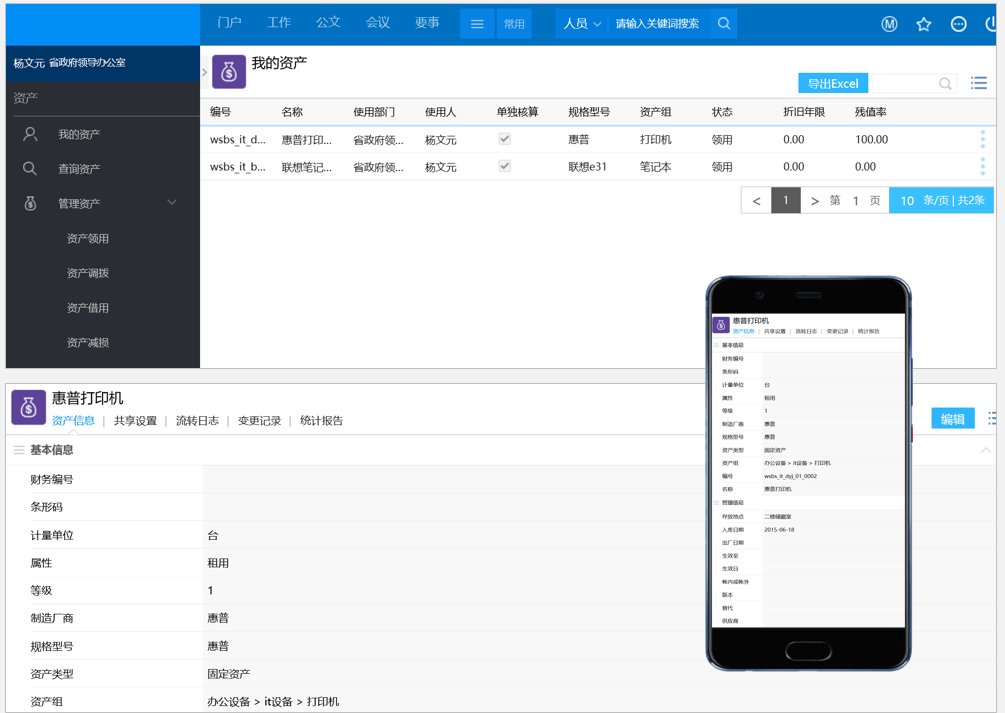Select 资产领用 in the sidebar
Screen dimensions: 1005x713
pyautogui.click(x=88, y=239)
